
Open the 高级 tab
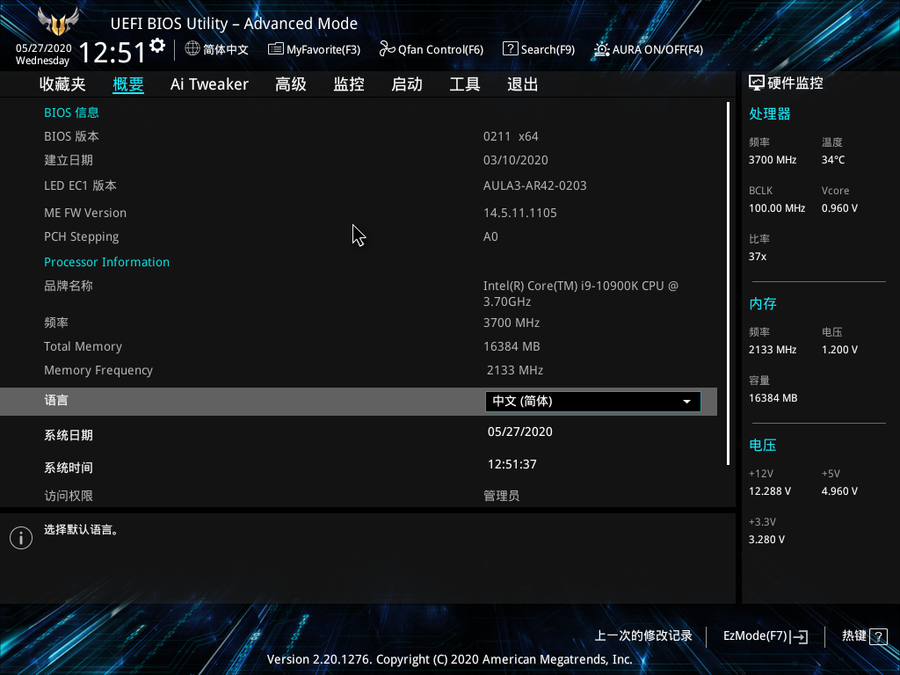click(x=291, y=85)
